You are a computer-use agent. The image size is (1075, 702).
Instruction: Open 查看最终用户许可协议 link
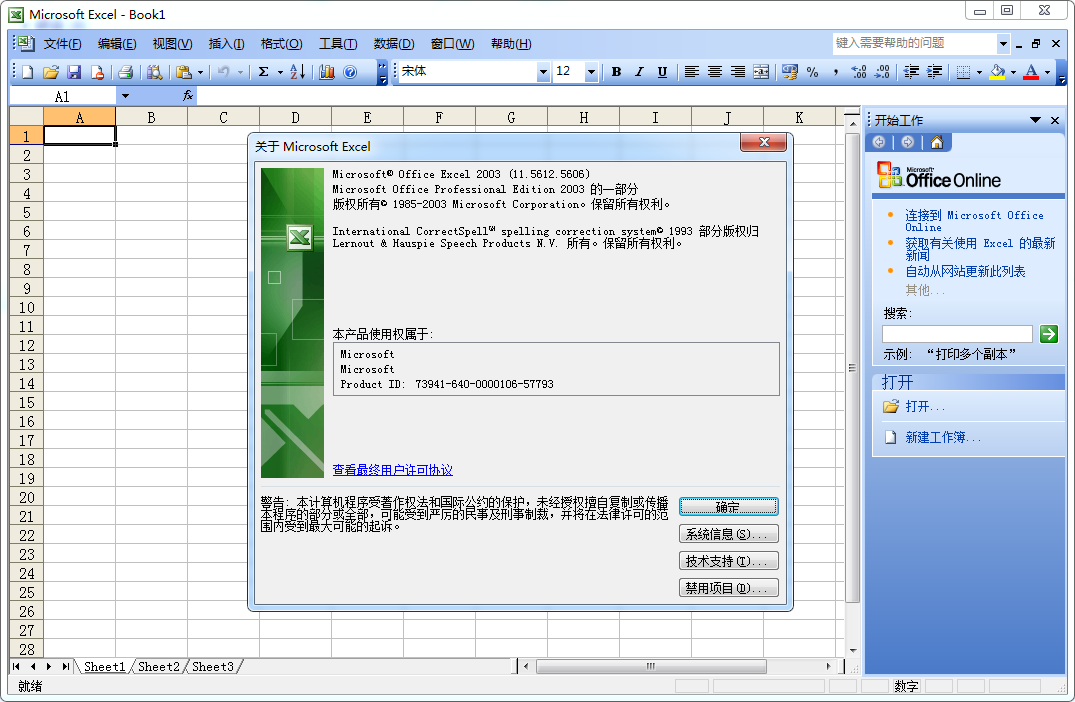(x=392, y=470)
